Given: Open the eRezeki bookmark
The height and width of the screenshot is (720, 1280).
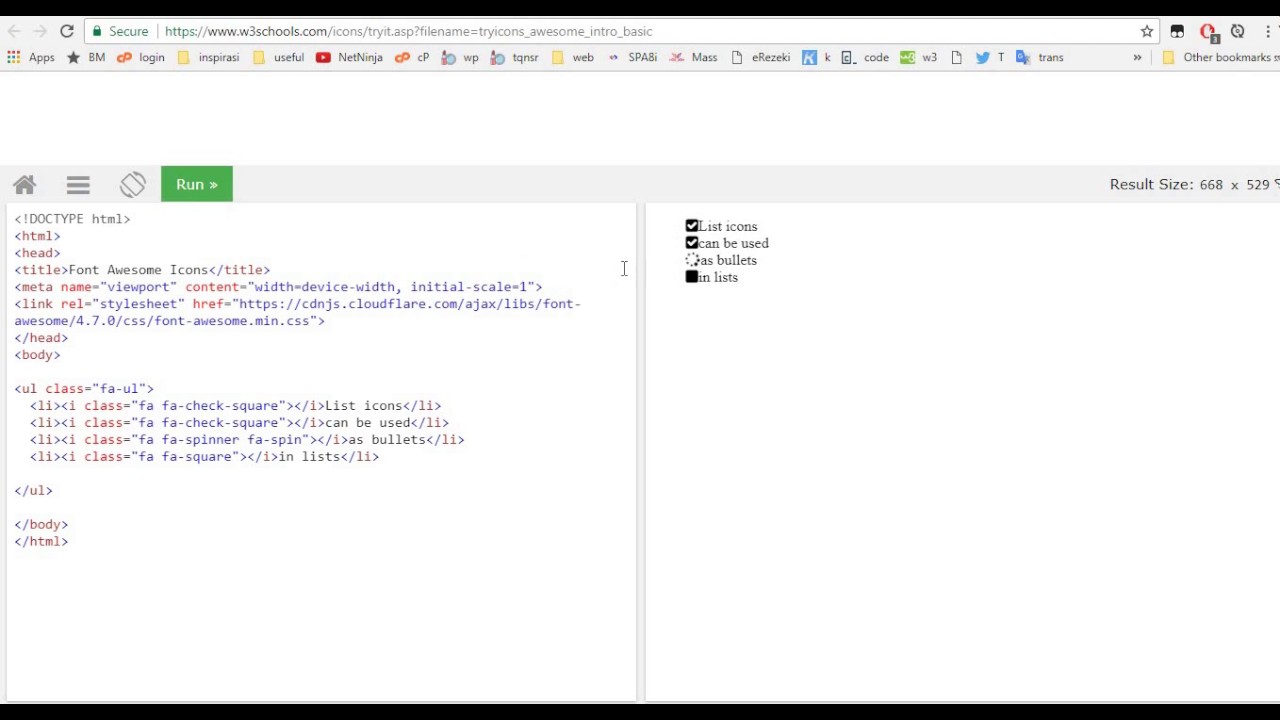Looking at the screenshot, I should point(760,58).
